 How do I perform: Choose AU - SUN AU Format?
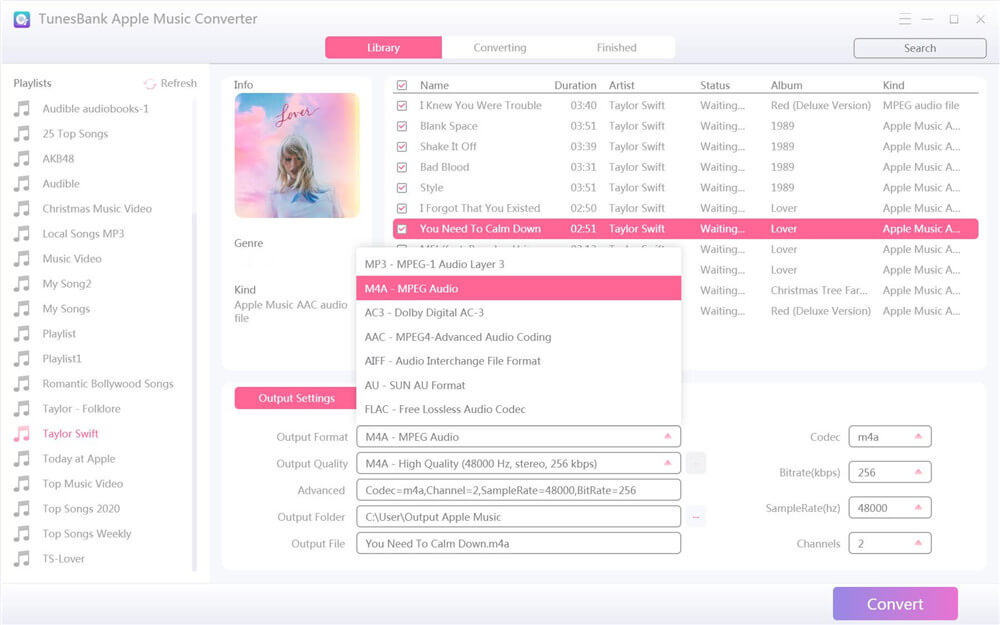coord(518,385)
